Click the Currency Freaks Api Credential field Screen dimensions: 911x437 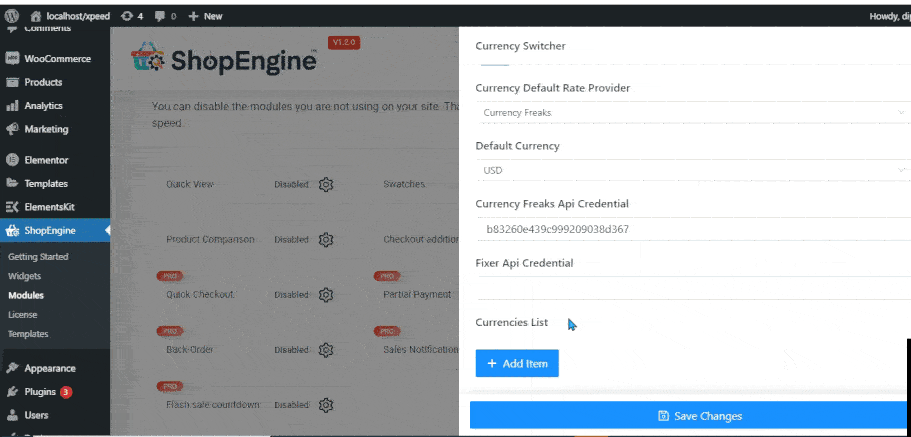point(693,229)
